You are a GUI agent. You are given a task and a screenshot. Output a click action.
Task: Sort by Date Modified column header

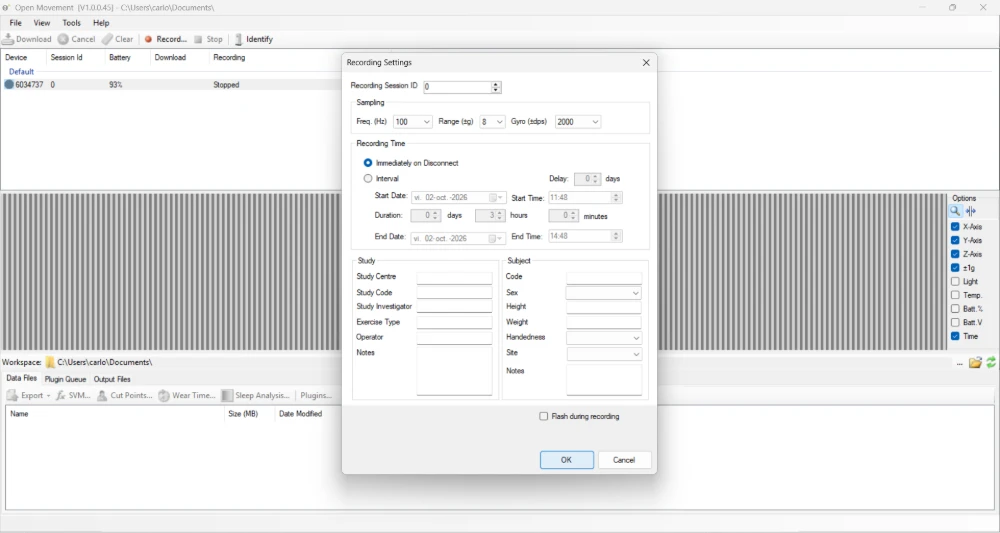(300, 414)
